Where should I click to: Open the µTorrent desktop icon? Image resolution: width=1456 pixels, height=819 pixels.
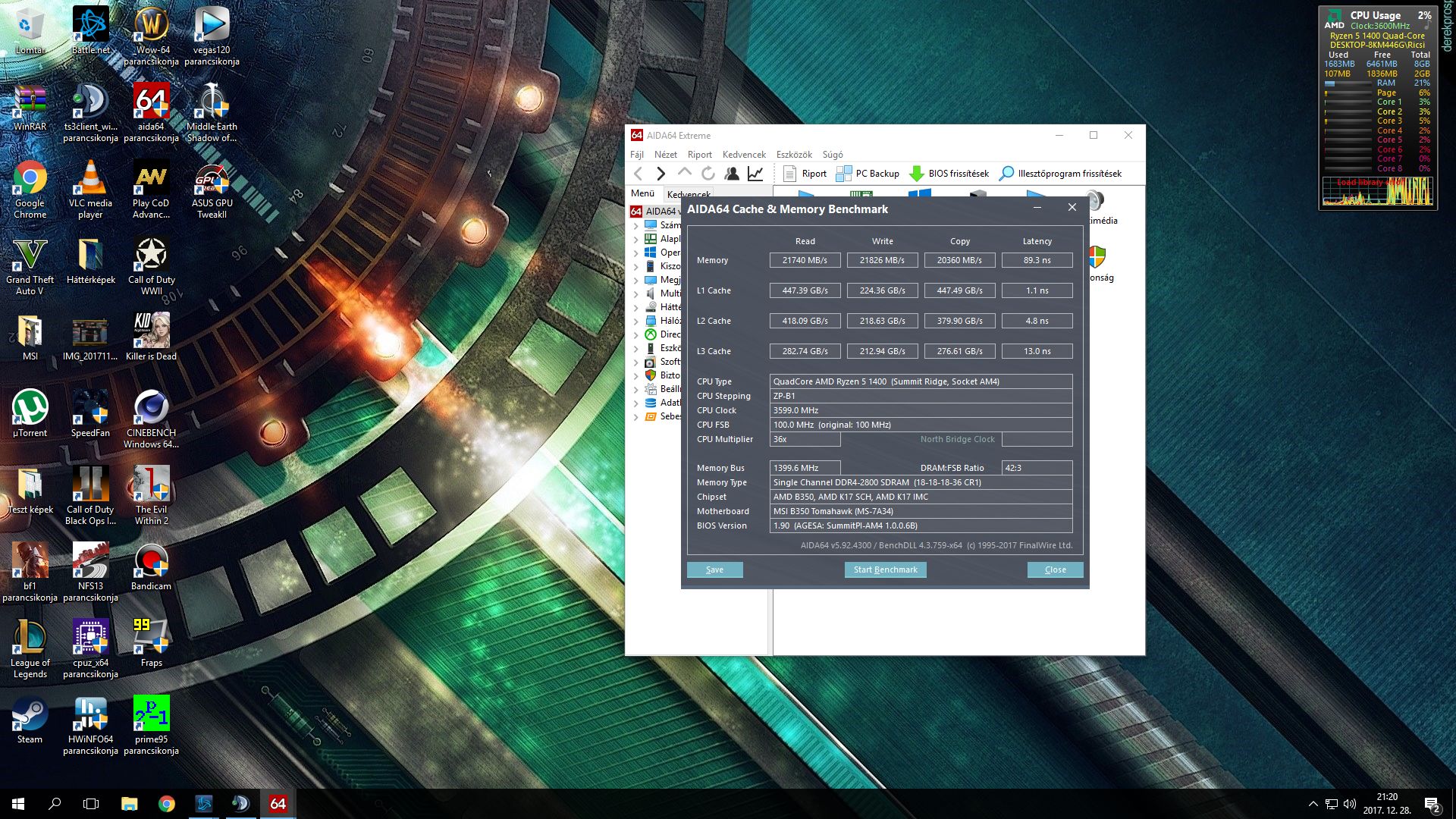pyautogui.click(x=30, y=413)
